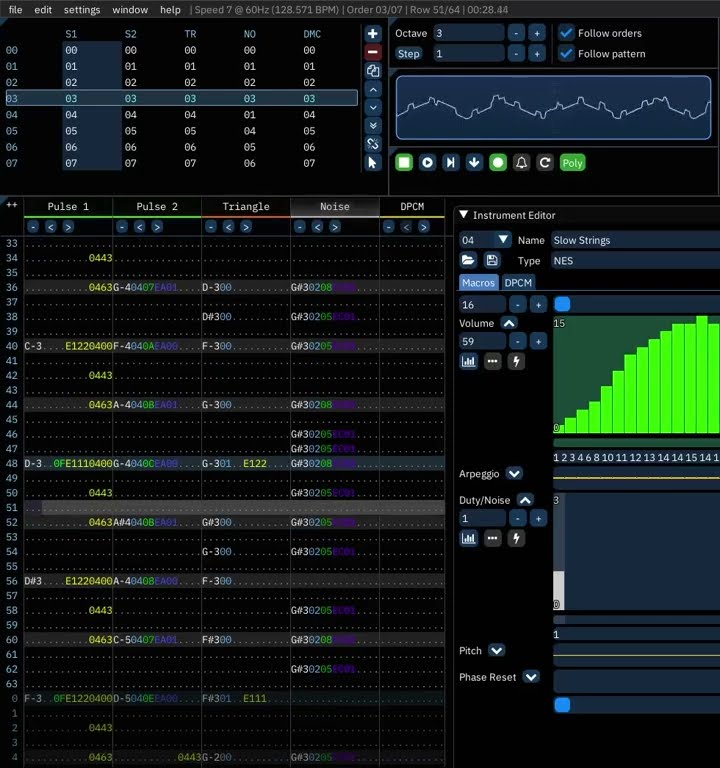Add a new order with the plus icon
Screen dimensions: 720x768
tap(373, 34)
